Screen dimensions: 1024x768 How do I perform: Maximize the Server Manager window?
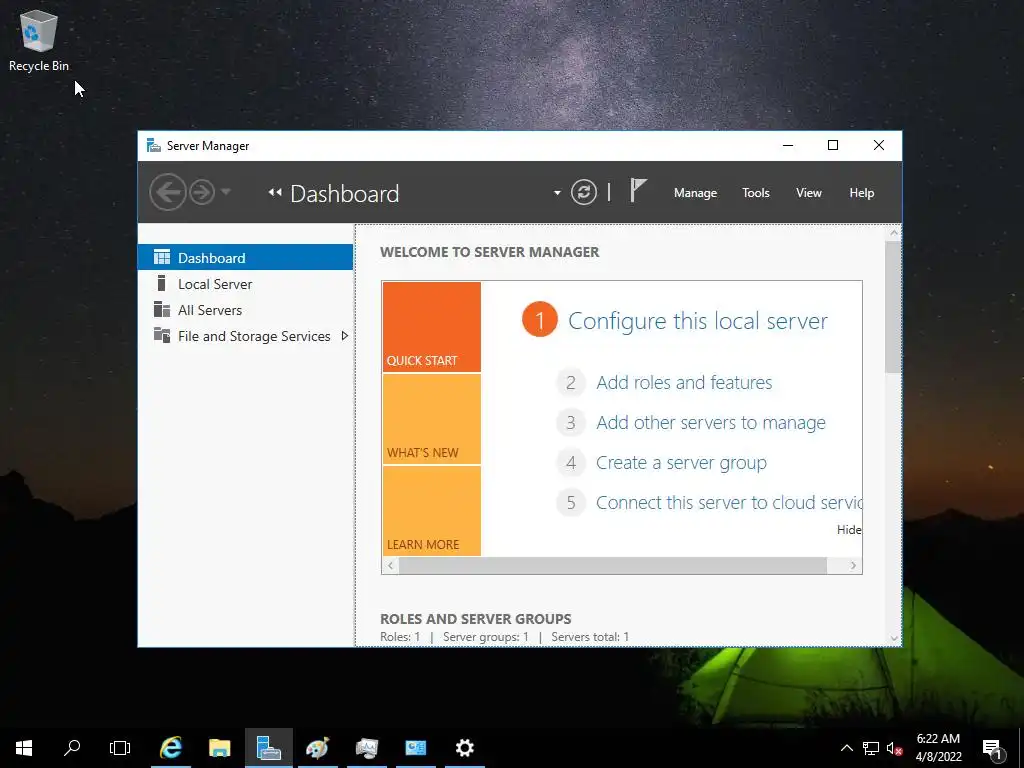[833, 145]
